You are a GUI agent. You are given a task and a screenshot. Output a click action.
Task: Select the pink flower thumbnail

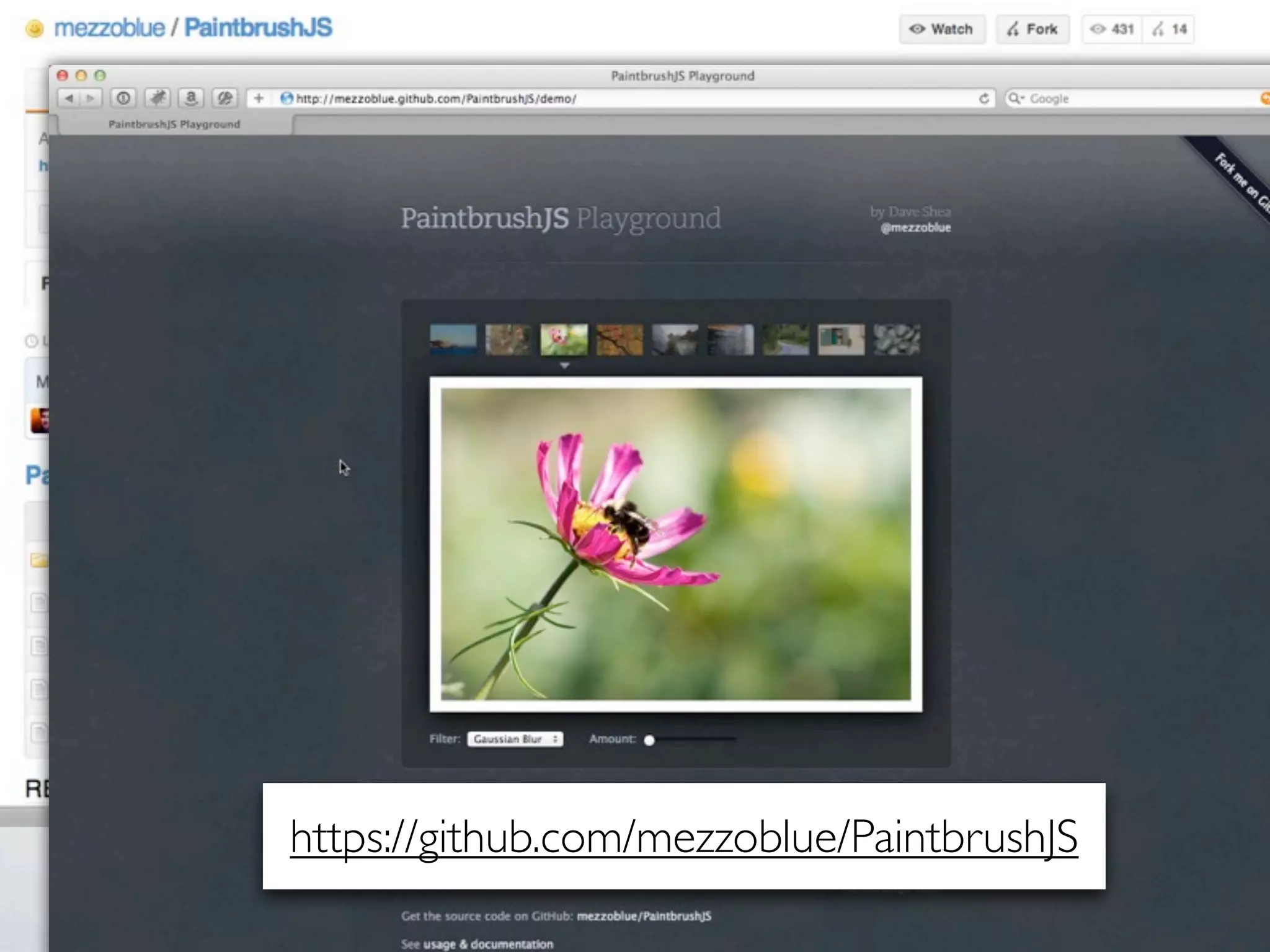(564, 339)
